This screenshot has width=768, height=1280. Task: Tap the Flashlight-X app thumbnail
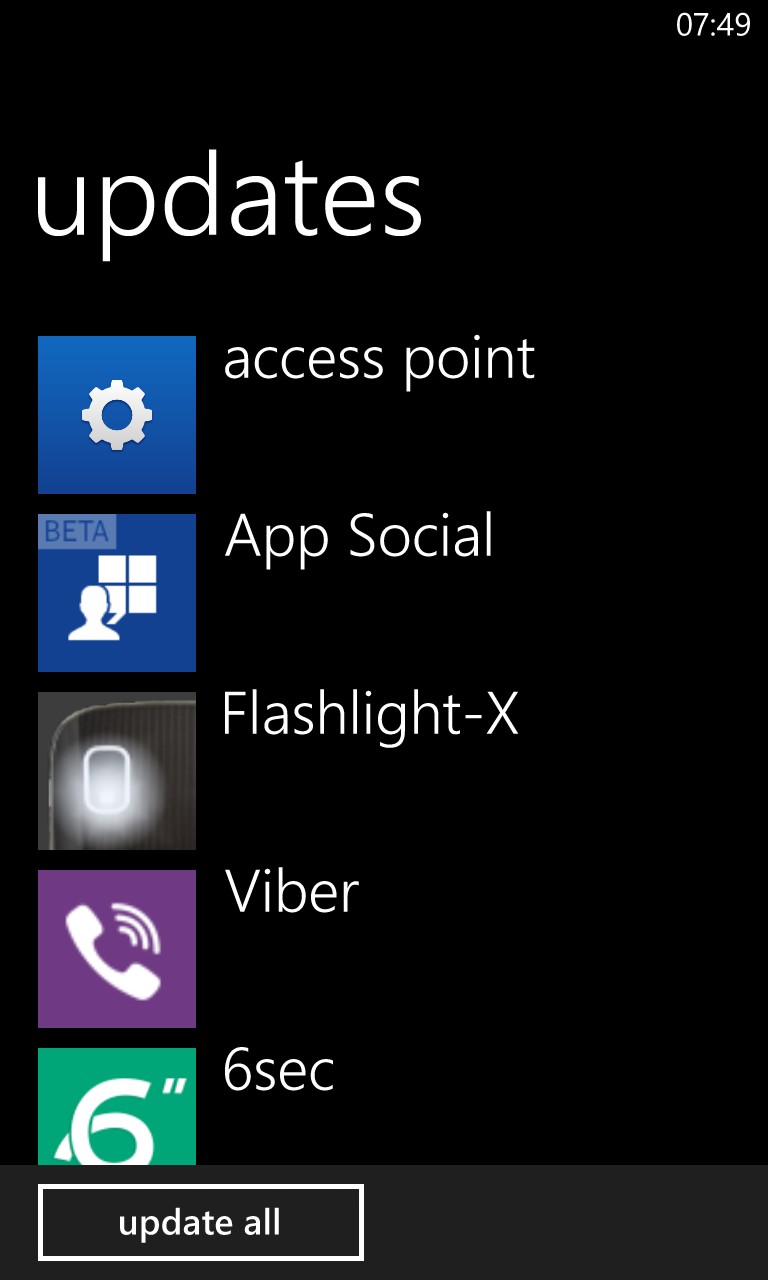click(x=117, y=771)
